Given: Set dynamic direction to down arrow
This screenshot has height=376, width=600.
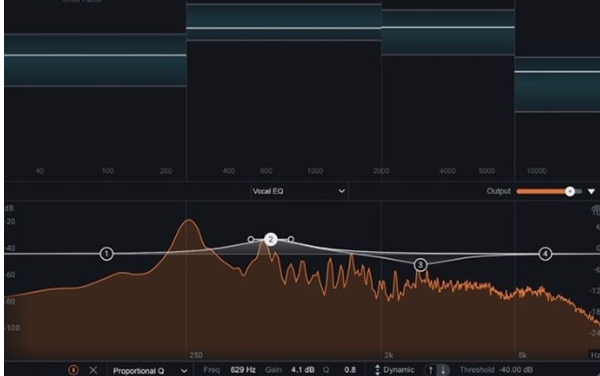Looking at the screenshot, I should click(443, 370).
